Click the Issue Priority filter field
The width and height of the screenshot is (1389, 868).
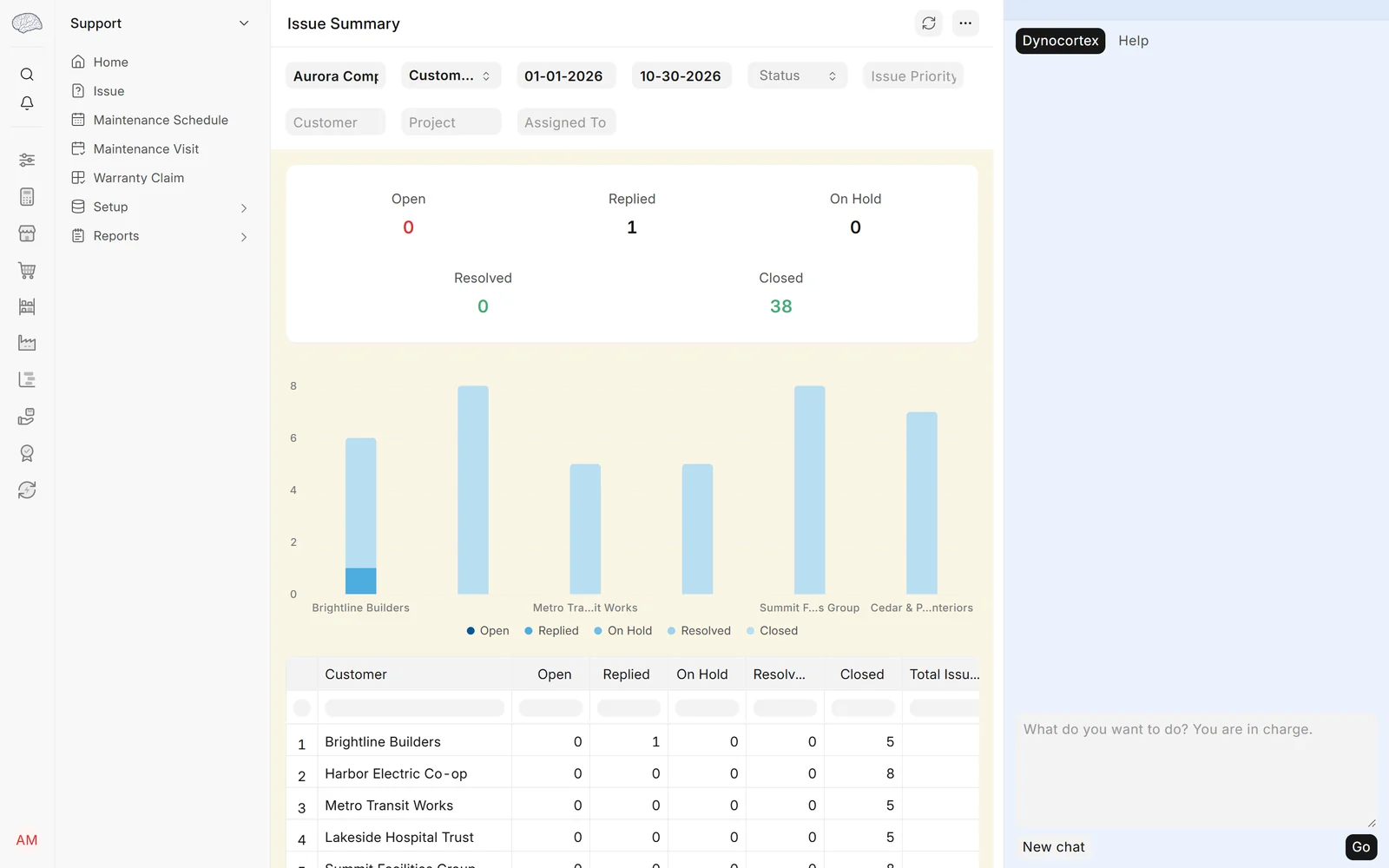click(913, 76)
